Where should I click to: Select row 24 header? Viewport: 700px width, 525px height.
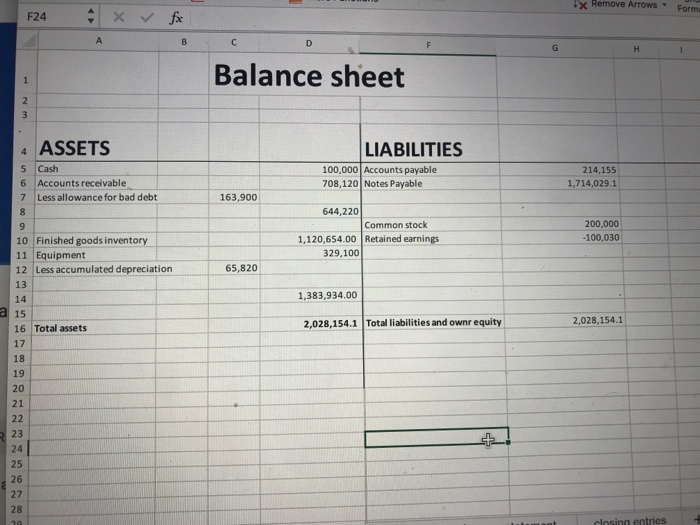click(x=17, y=449)
